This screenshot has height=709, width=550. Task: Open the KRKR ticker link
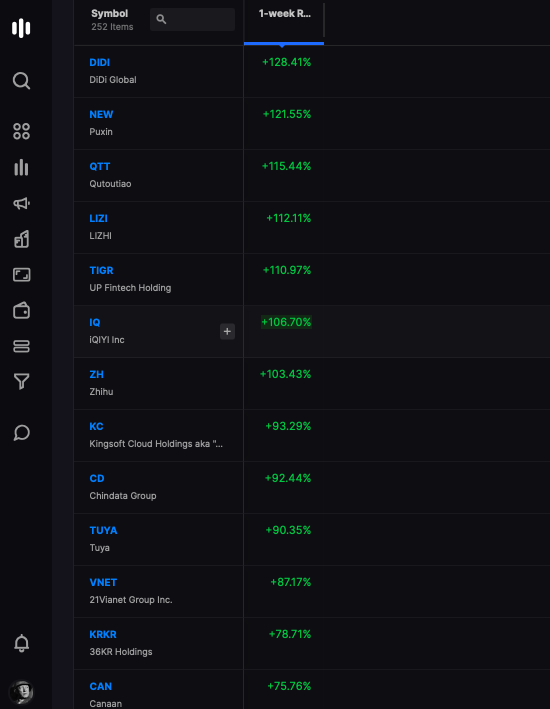coord(103,634)
